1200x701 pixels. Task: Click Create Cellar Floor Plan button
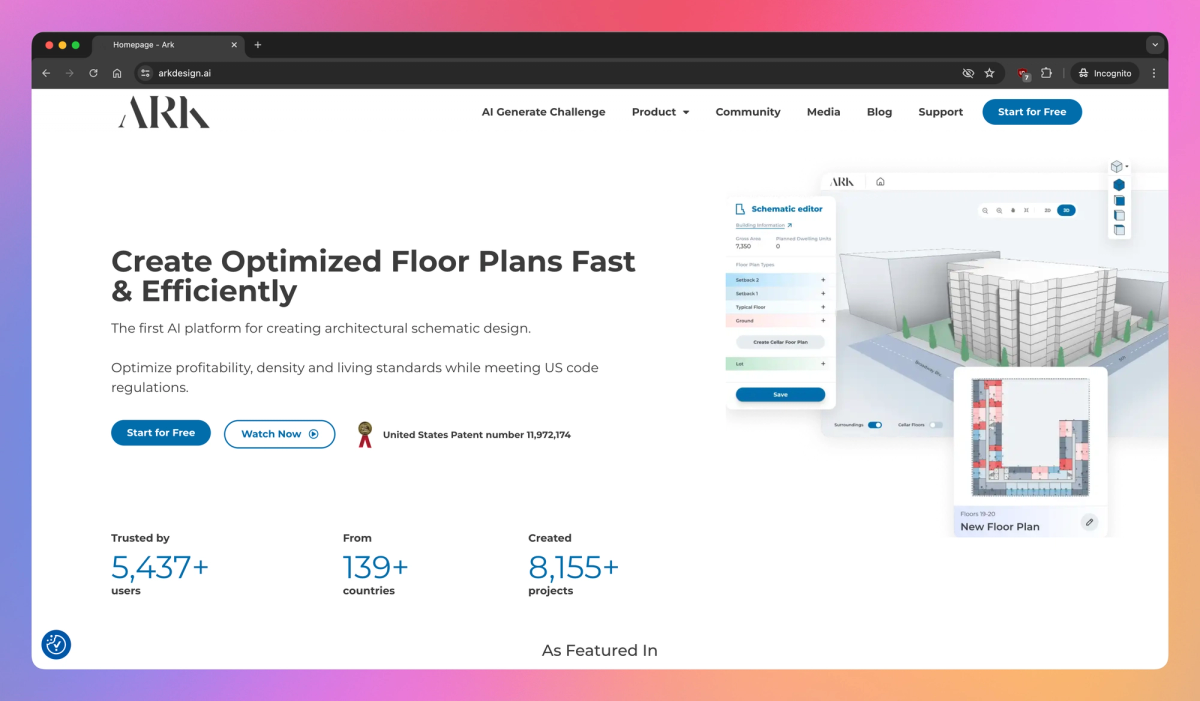point(780,342)
